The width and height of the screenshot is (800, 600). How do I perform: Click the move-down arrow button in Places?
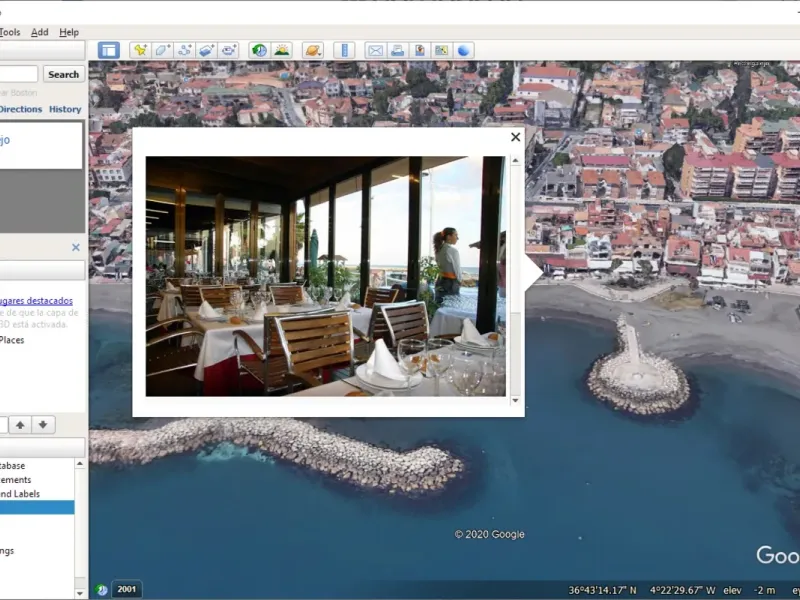(43, 425)
